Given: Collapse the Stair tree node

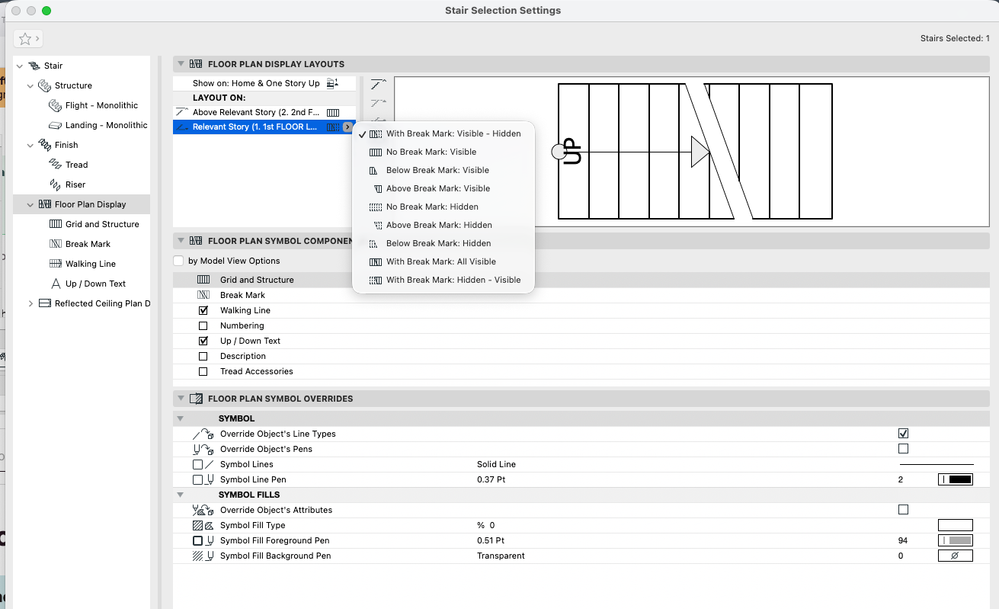Looking at the screenshot, I should point(20,66).
